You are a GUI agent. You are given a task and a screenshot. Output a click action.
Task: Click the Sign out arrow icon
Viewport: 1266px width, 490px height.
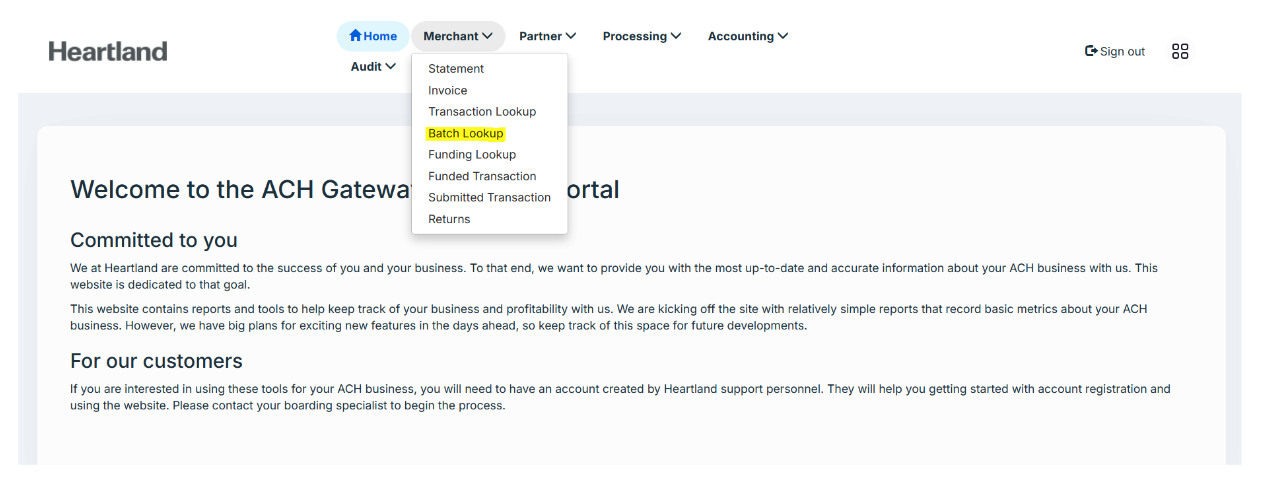click(x=1091, y=51)
